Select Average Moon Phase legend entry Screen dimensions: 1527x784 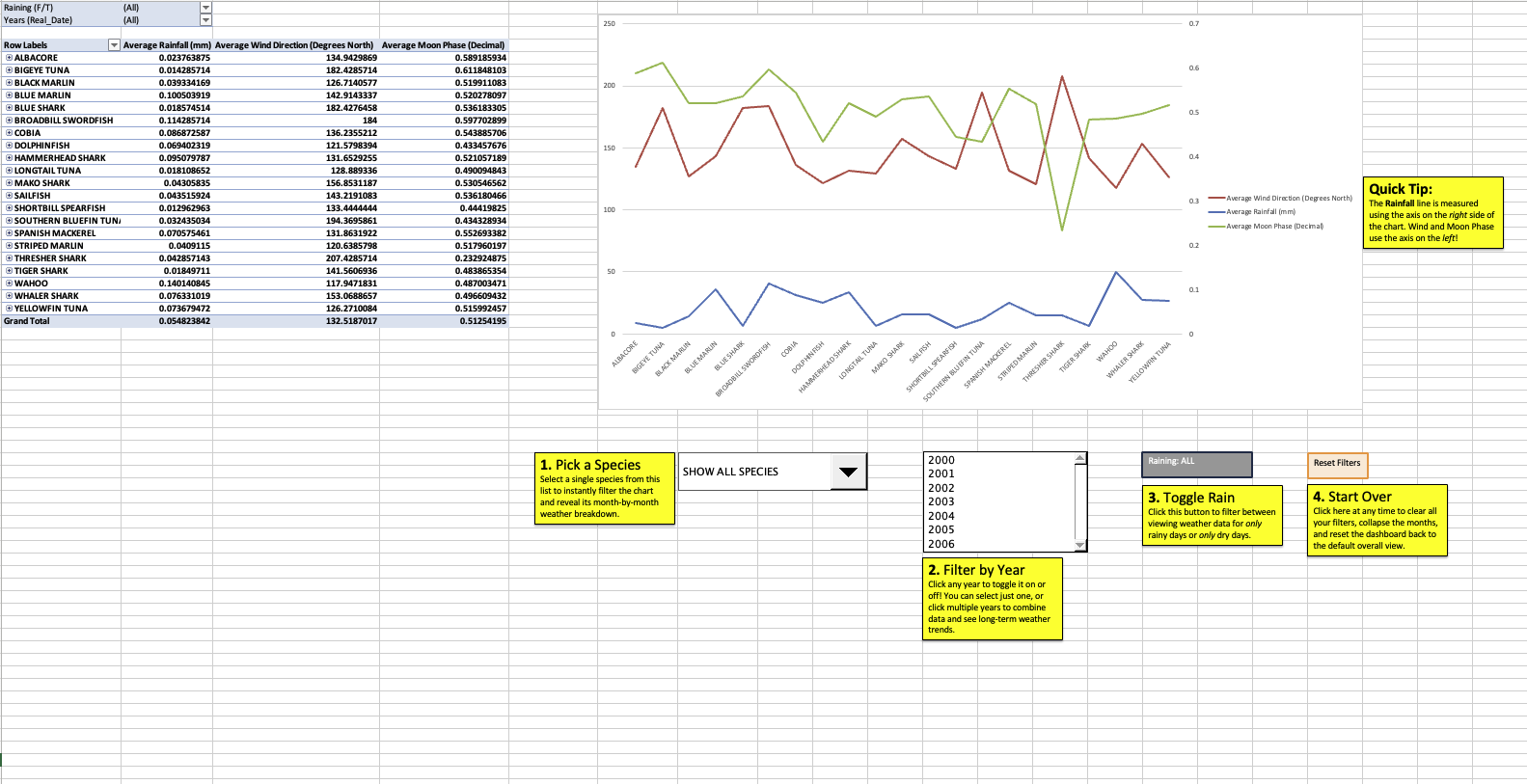(1267, 227)
